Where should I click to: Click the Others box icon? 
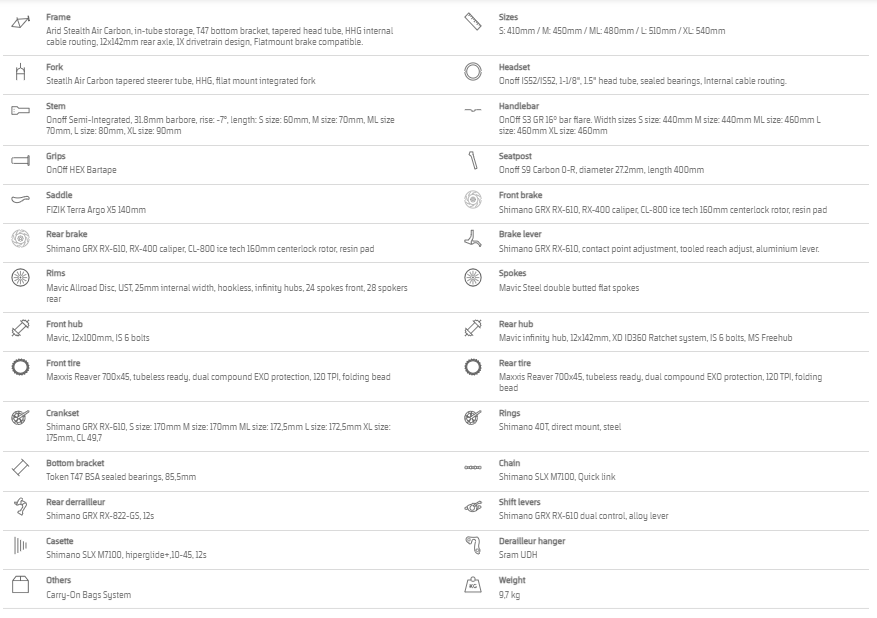coord(20,584)
